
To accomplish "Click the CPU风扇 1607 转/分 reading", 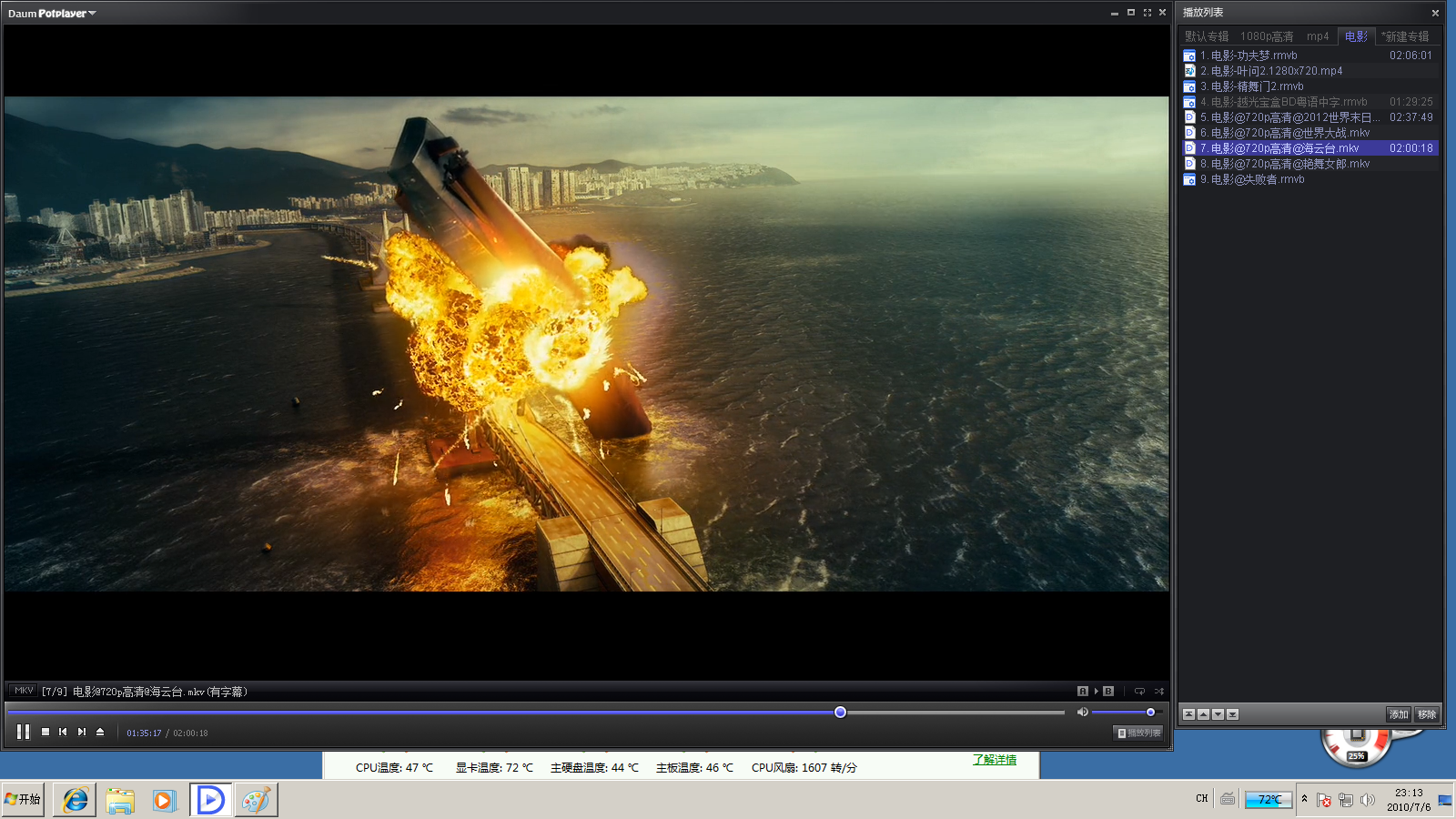I will click(804, 768).
